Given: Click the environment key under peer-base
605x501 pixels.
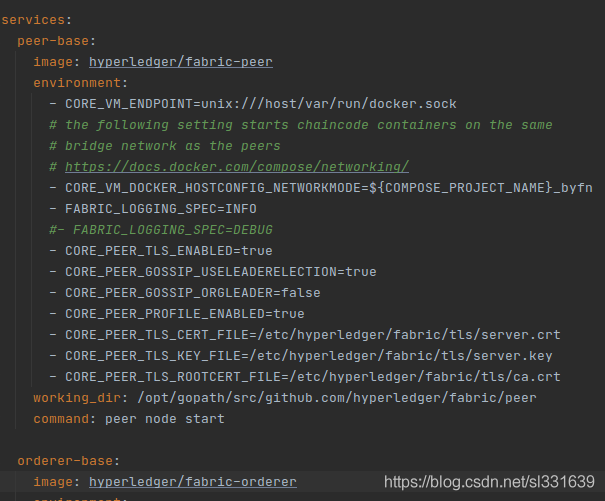Looking at the screenshot, I should tap(77, 83).
